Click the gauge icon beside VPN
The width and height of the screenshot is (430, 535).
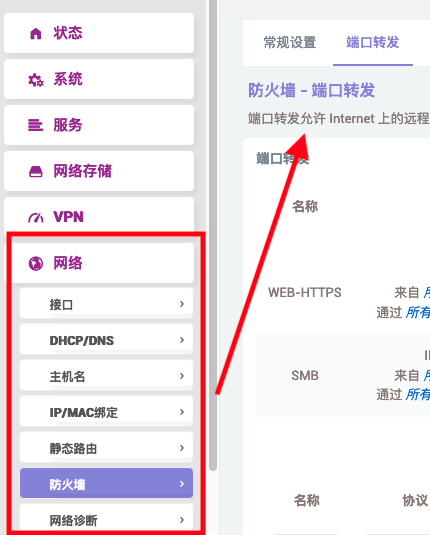[35, 218]
